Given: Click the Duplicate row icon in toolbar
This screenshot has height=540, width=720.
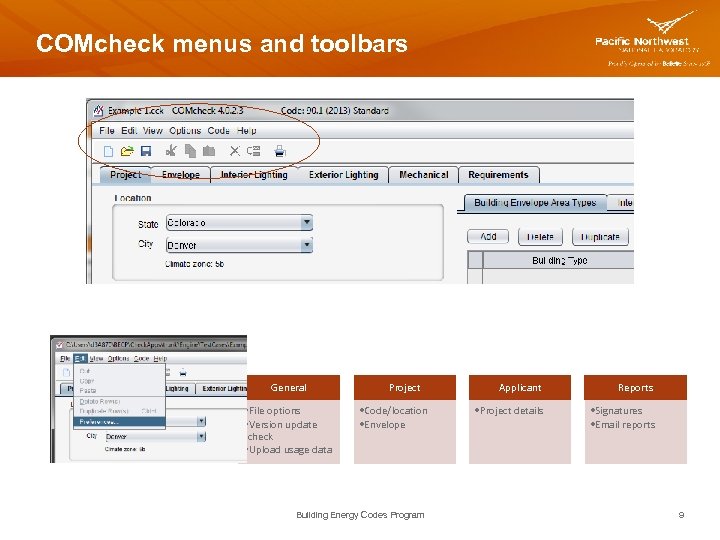Looking at the screenshot, I should pos(253,151).
